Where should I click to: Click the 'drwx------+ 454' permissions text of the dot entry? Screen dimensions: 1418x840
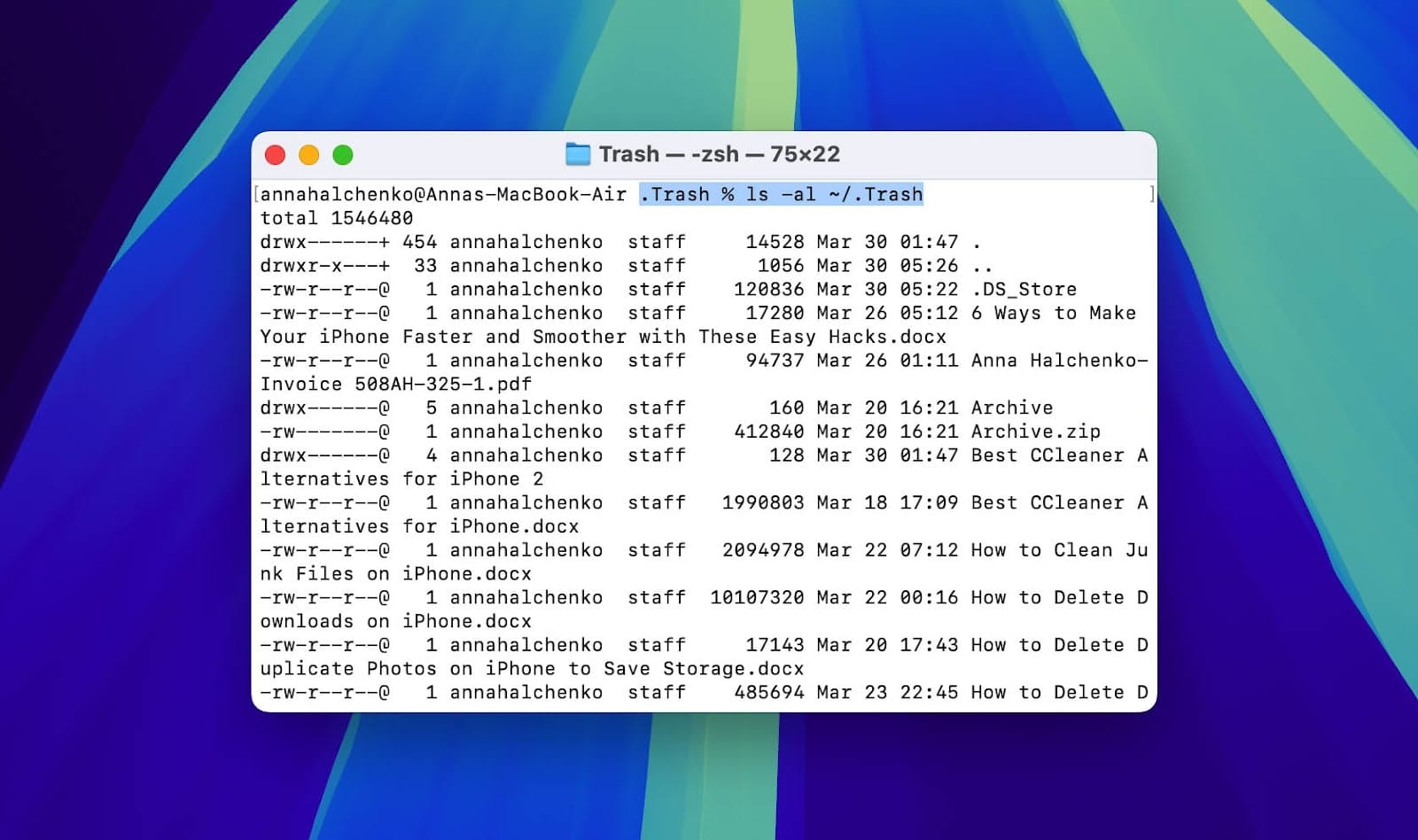click(346, 241)
